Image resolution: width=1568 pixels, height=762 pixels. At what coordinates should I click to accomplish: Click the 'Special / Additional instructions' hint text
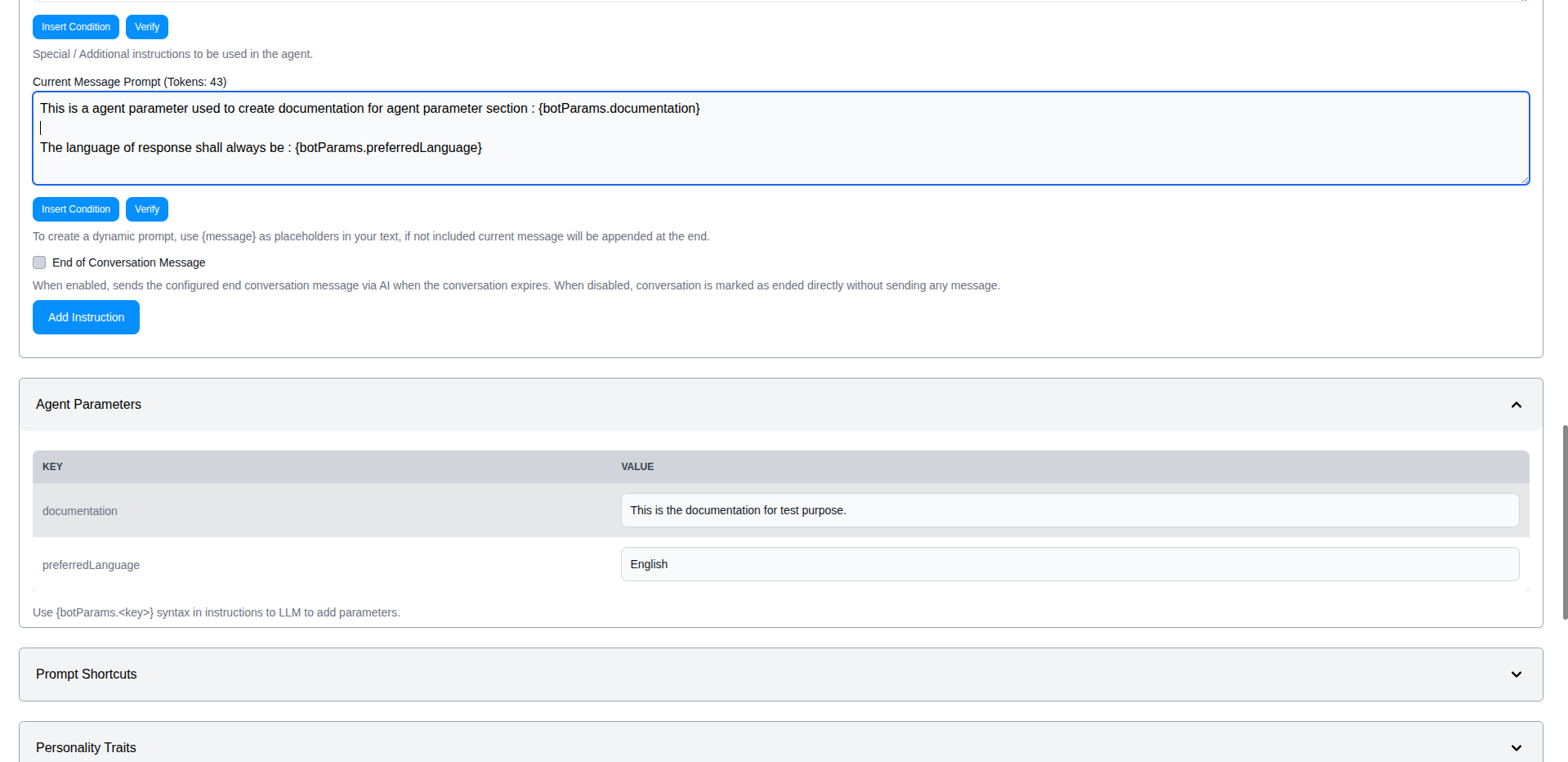tap(172, 54)
